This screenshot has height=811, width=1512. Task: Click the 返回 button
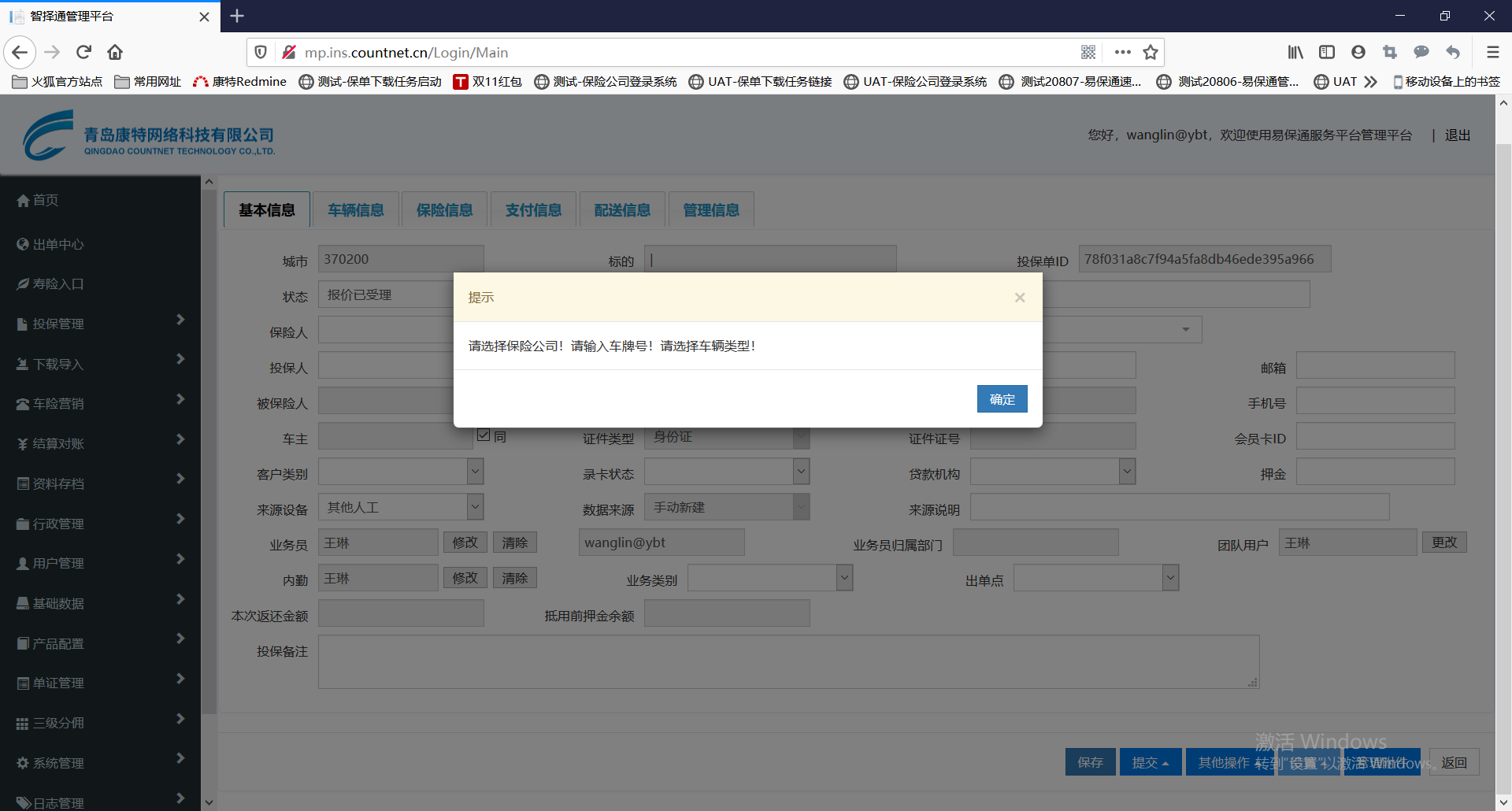coord(1455,762)
